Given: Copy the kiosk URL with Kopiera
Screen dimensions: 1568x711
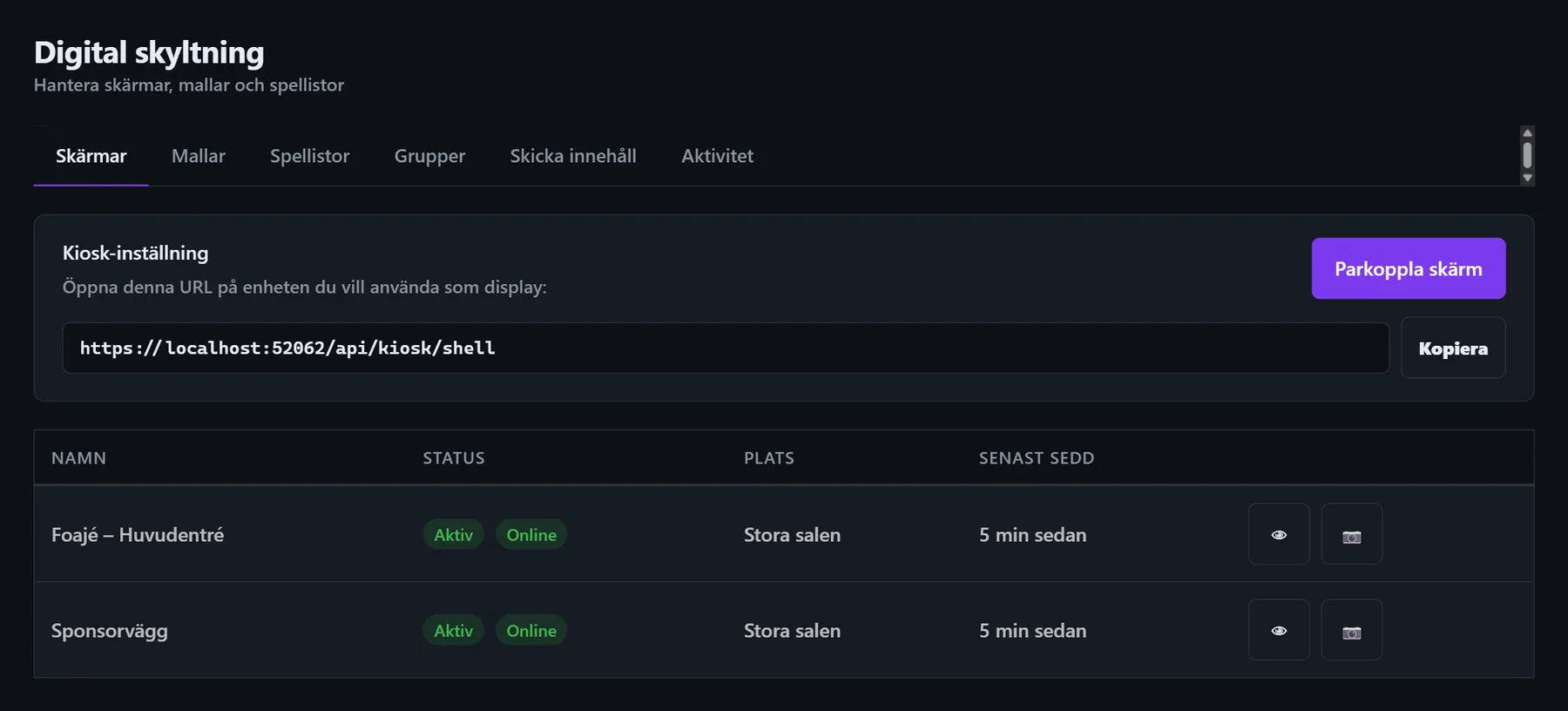Looking at the screenshot, I should click(x=1453, y=348).
